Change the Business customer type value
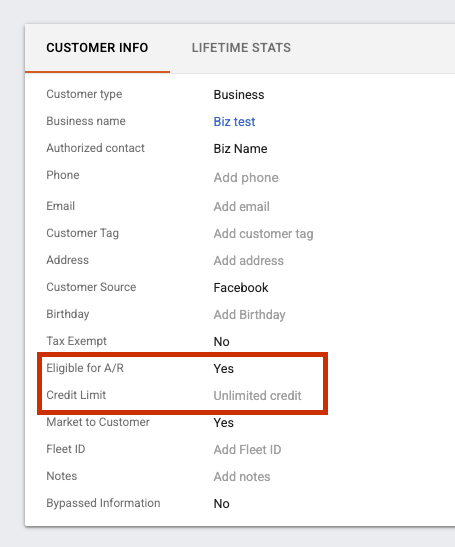Viewport: 455px width, 547px height. 239,95
